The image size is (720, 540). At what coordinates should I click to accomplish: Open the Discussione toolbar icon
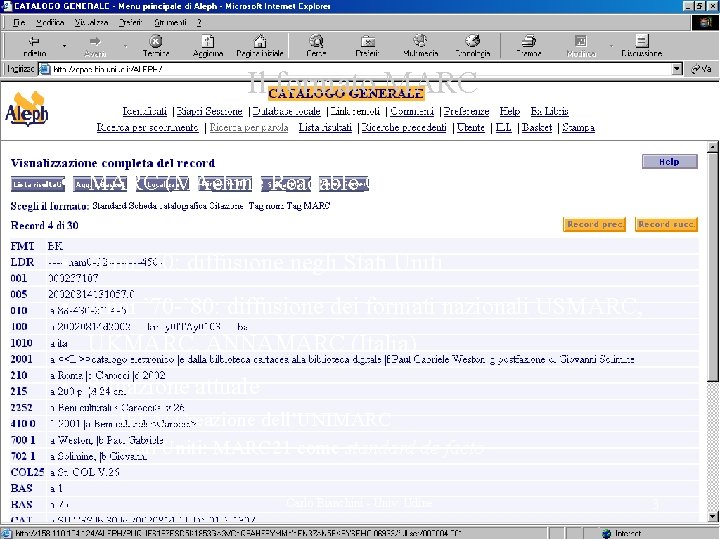(x=641, y=45)
